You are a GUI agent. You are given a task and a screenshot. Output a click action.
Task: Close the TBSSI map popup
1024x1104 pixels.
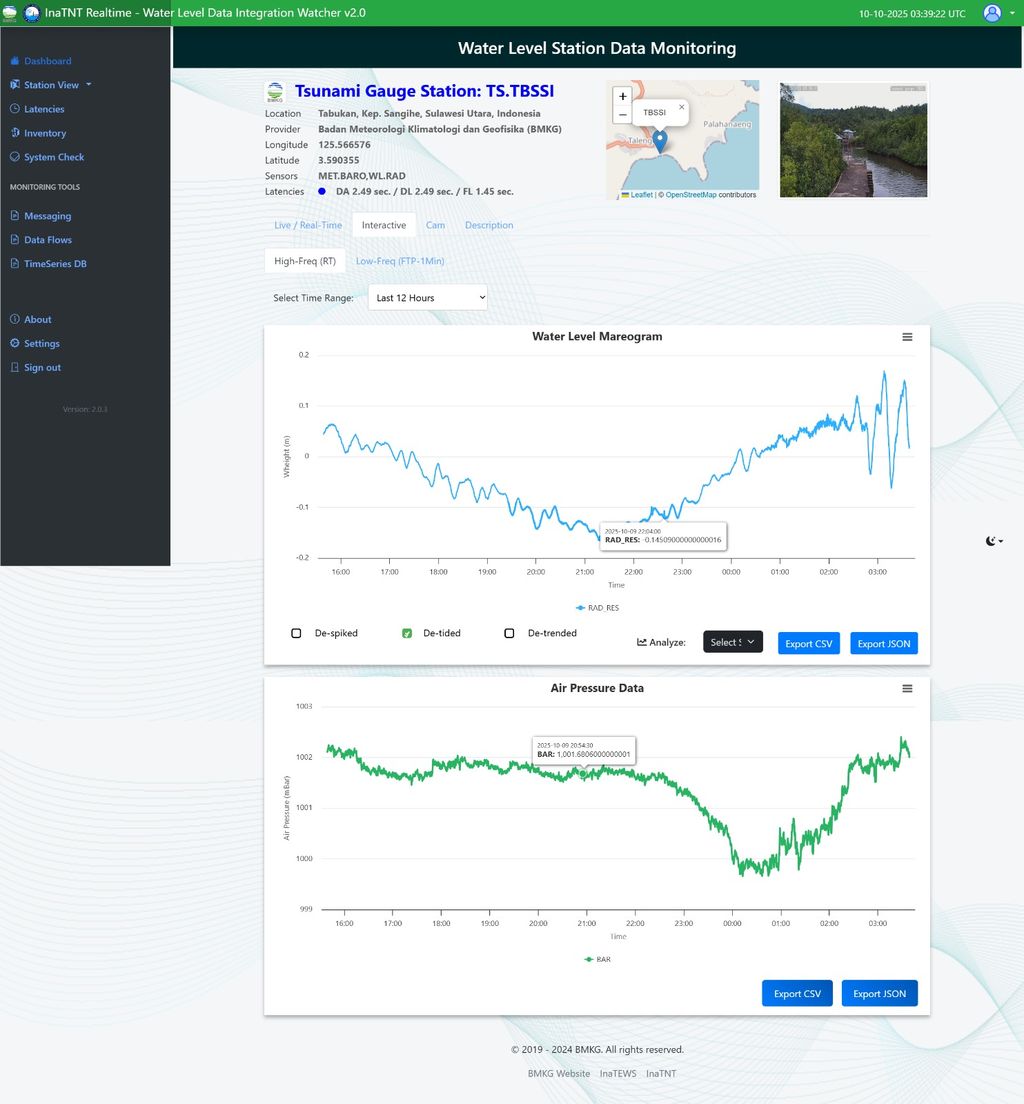(x=681, y=106)
